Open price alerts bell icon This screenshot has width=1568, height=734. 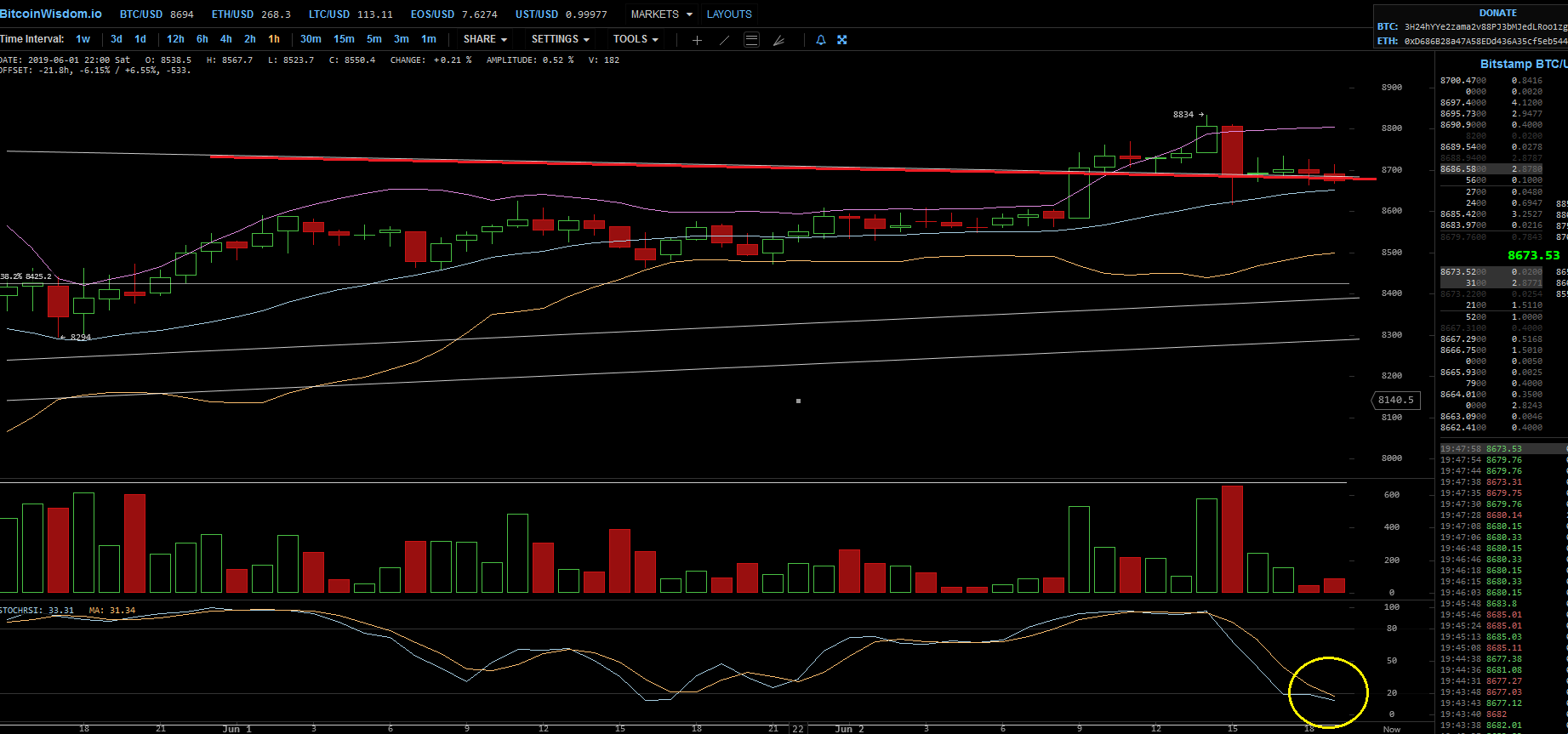821,40
